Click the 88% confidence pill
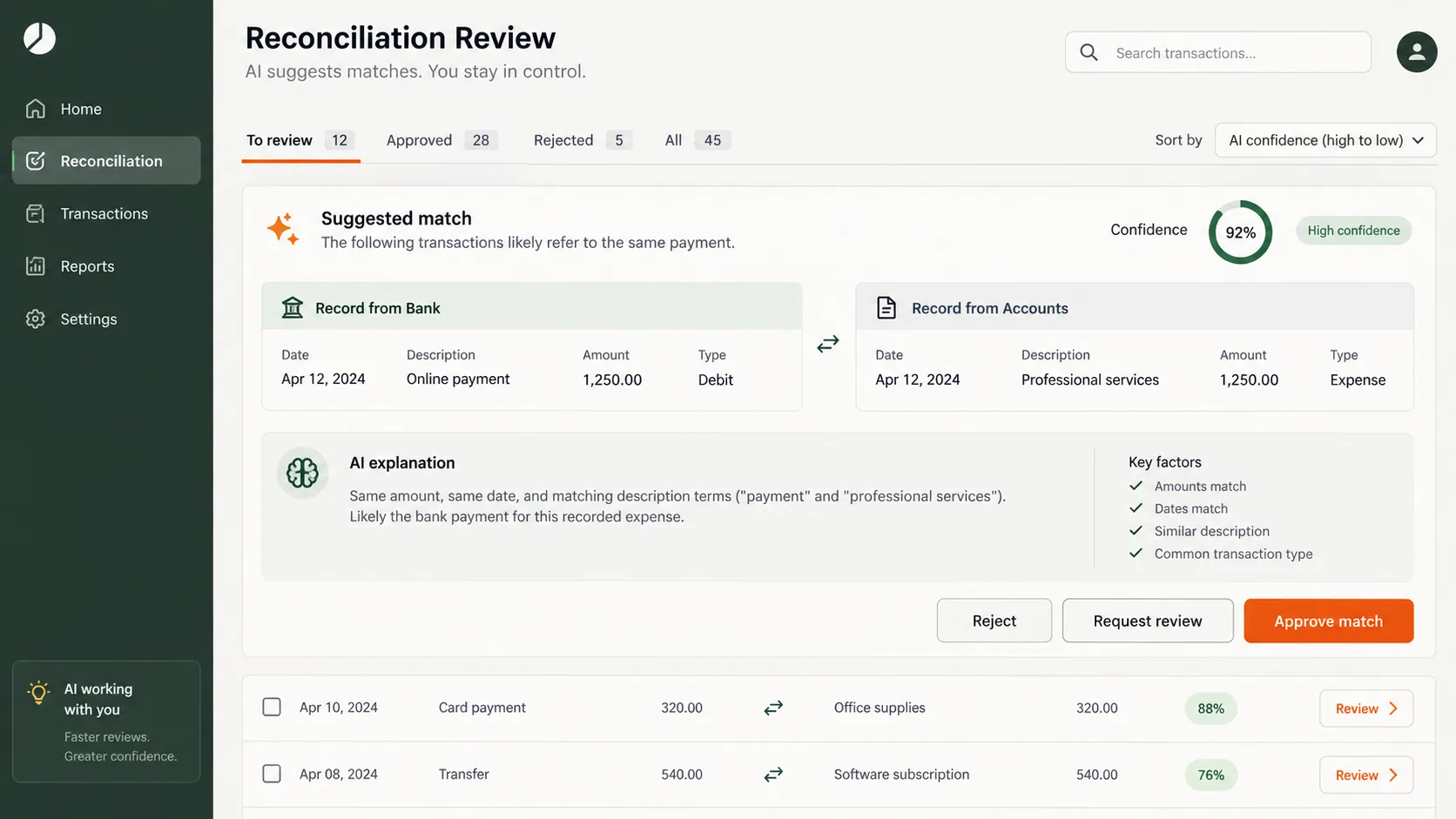This screenshot has height=819, width=1456. tap(1210, 708)
